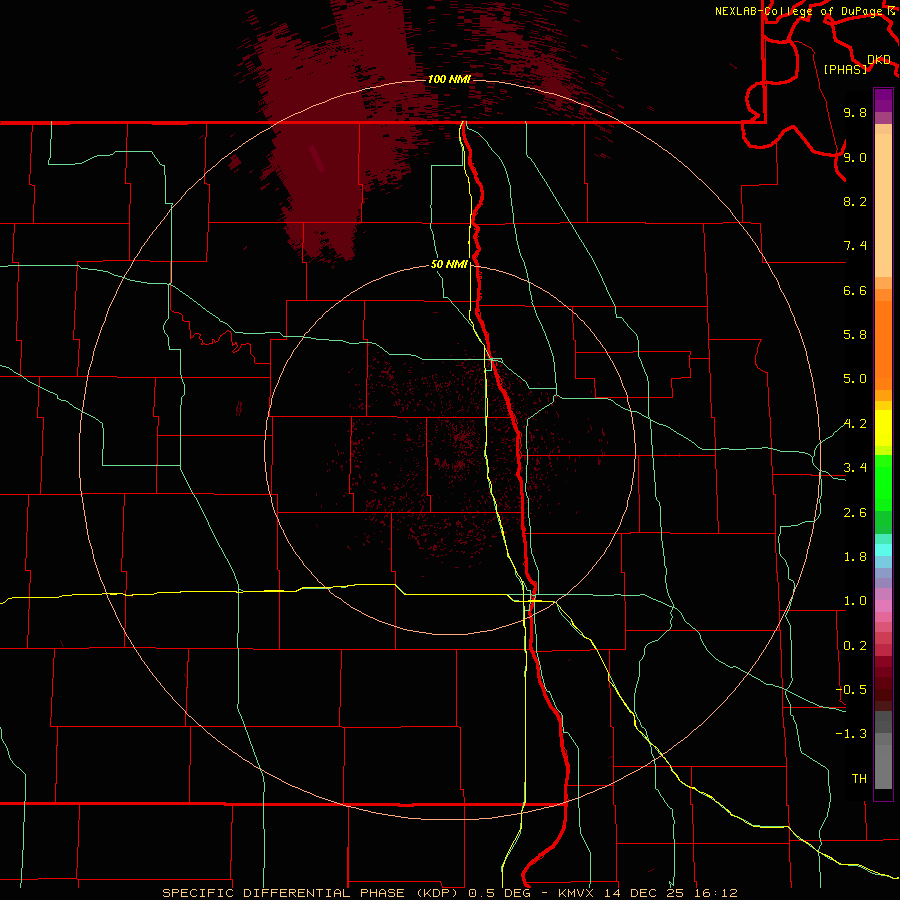
Task: Click the 0.2 scale value
Action: (855, 646)
